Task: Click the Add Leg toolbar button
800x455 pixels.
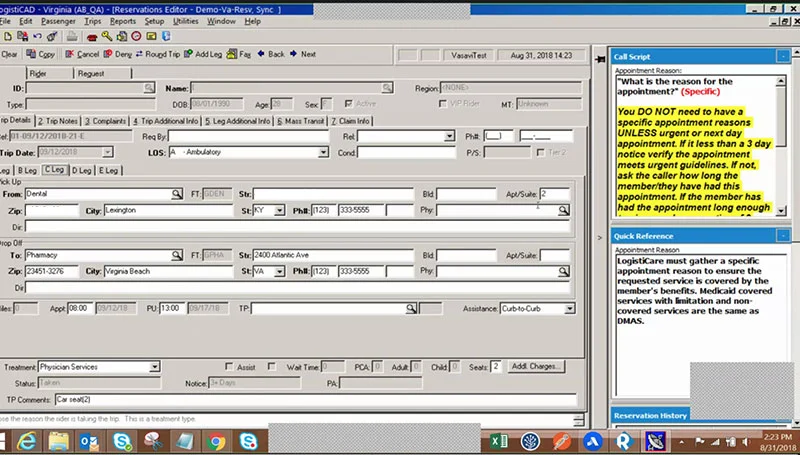Action: click(203, 54)
